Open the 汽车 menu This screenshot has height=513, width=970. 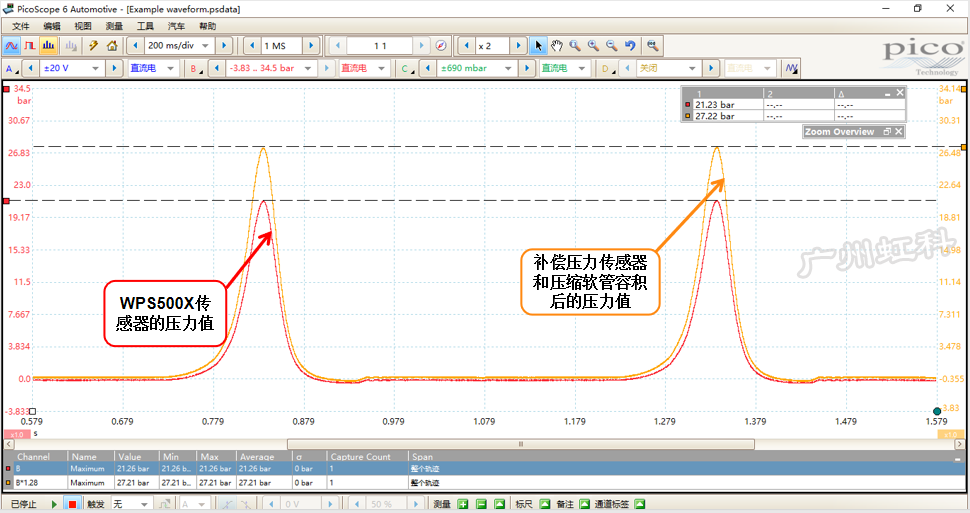point(176,26)
